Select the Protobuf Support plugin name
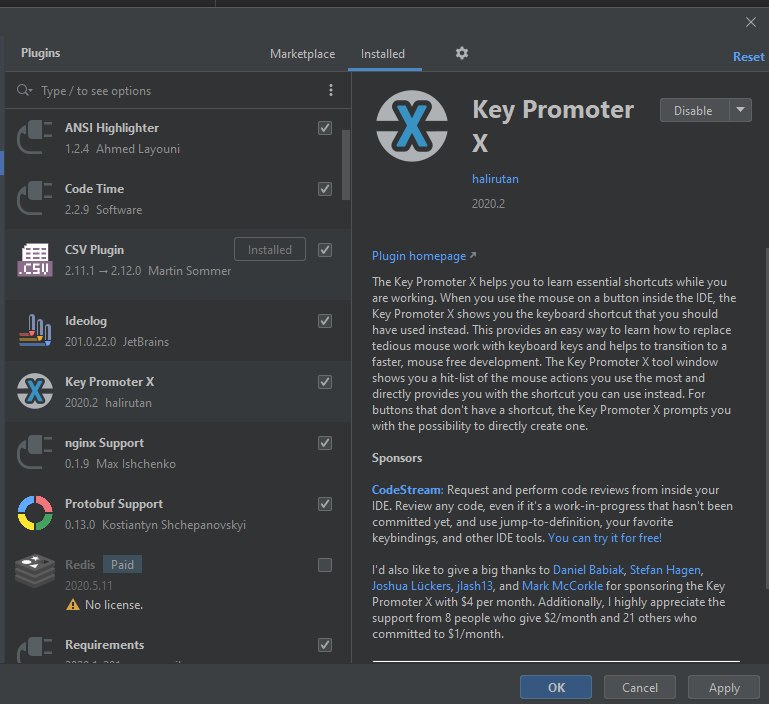 tap(114, 504)
